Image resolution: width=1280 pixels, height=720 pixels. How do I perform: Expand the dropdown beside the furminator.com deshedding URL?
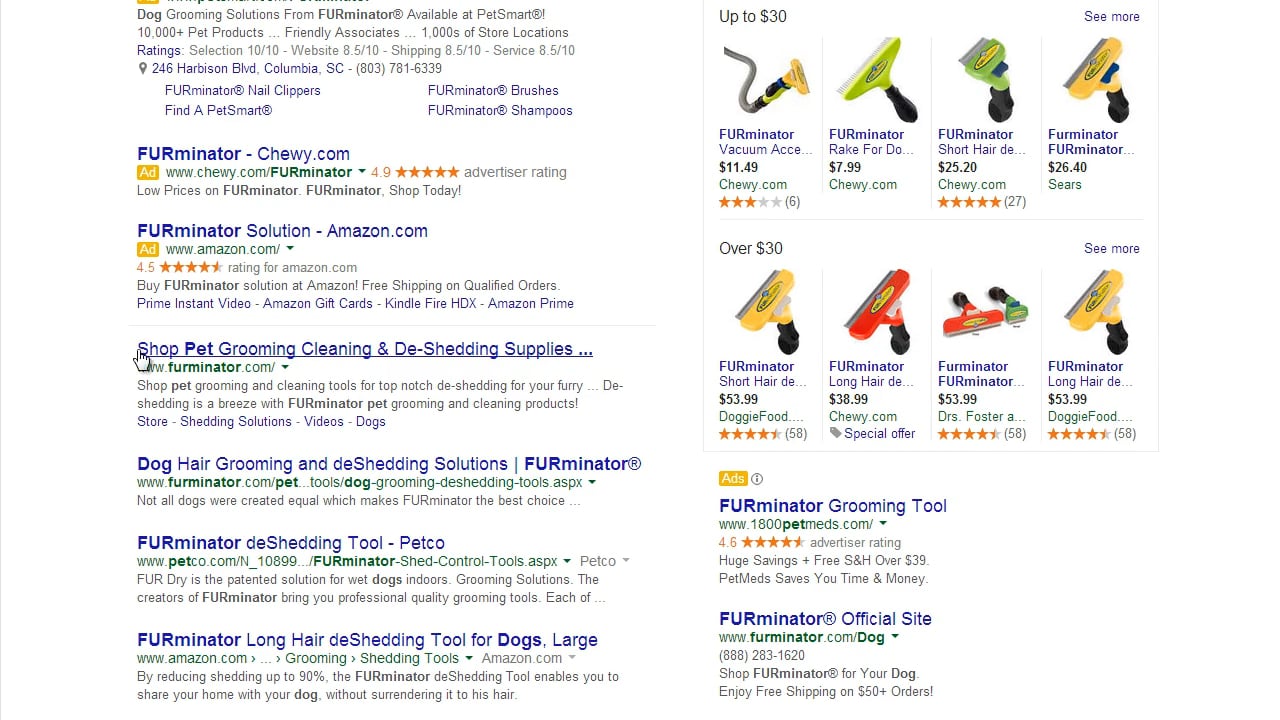[594, 482]
